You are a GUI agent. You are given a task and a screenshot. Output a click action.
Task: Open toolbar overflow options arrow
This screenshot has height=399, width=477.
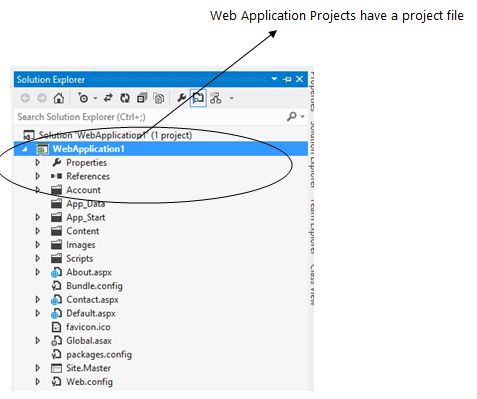[x=232, y=98]
